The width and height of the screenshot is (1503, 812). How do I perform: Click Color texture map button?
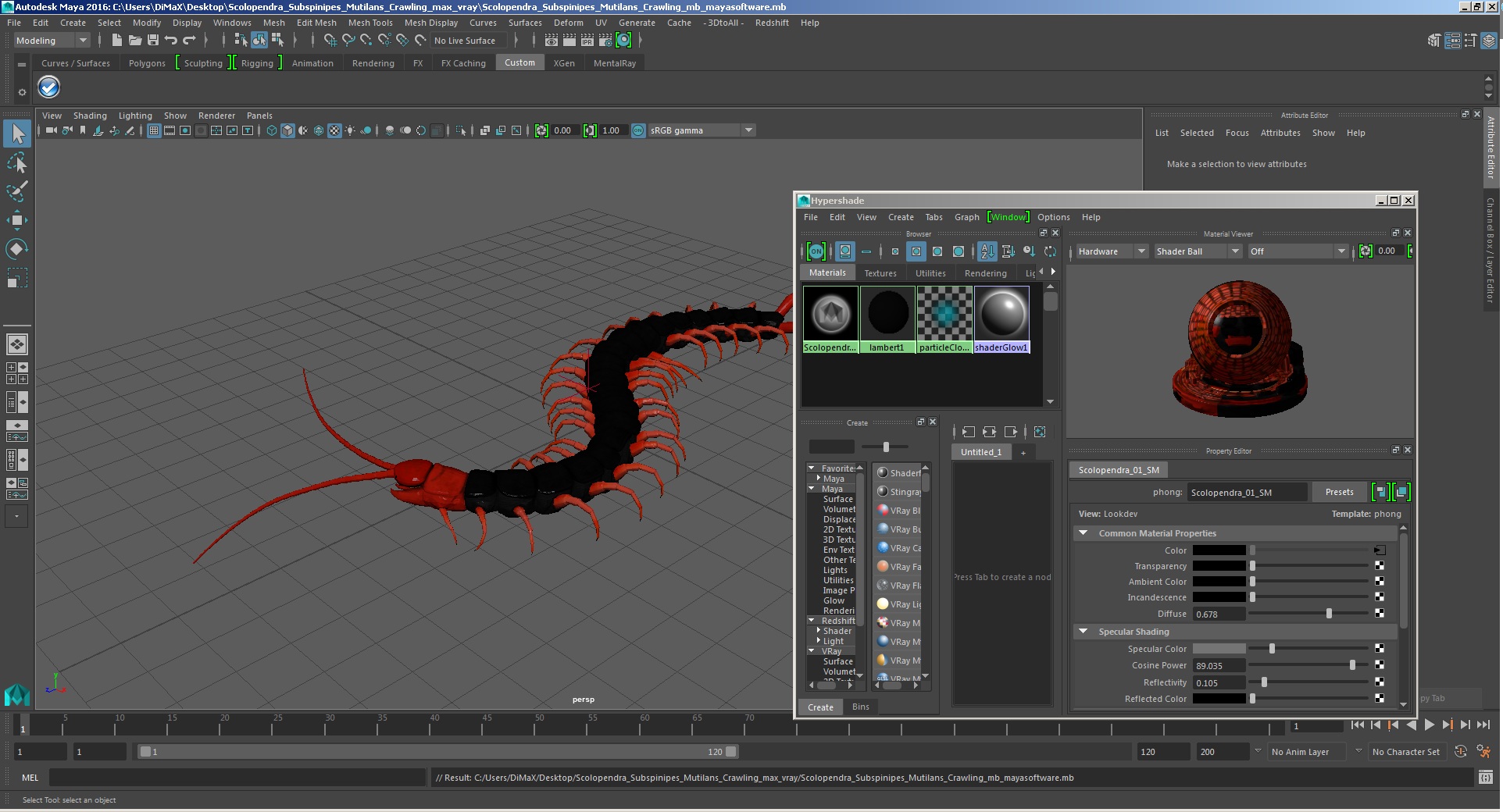click(x=1380, y=550)
